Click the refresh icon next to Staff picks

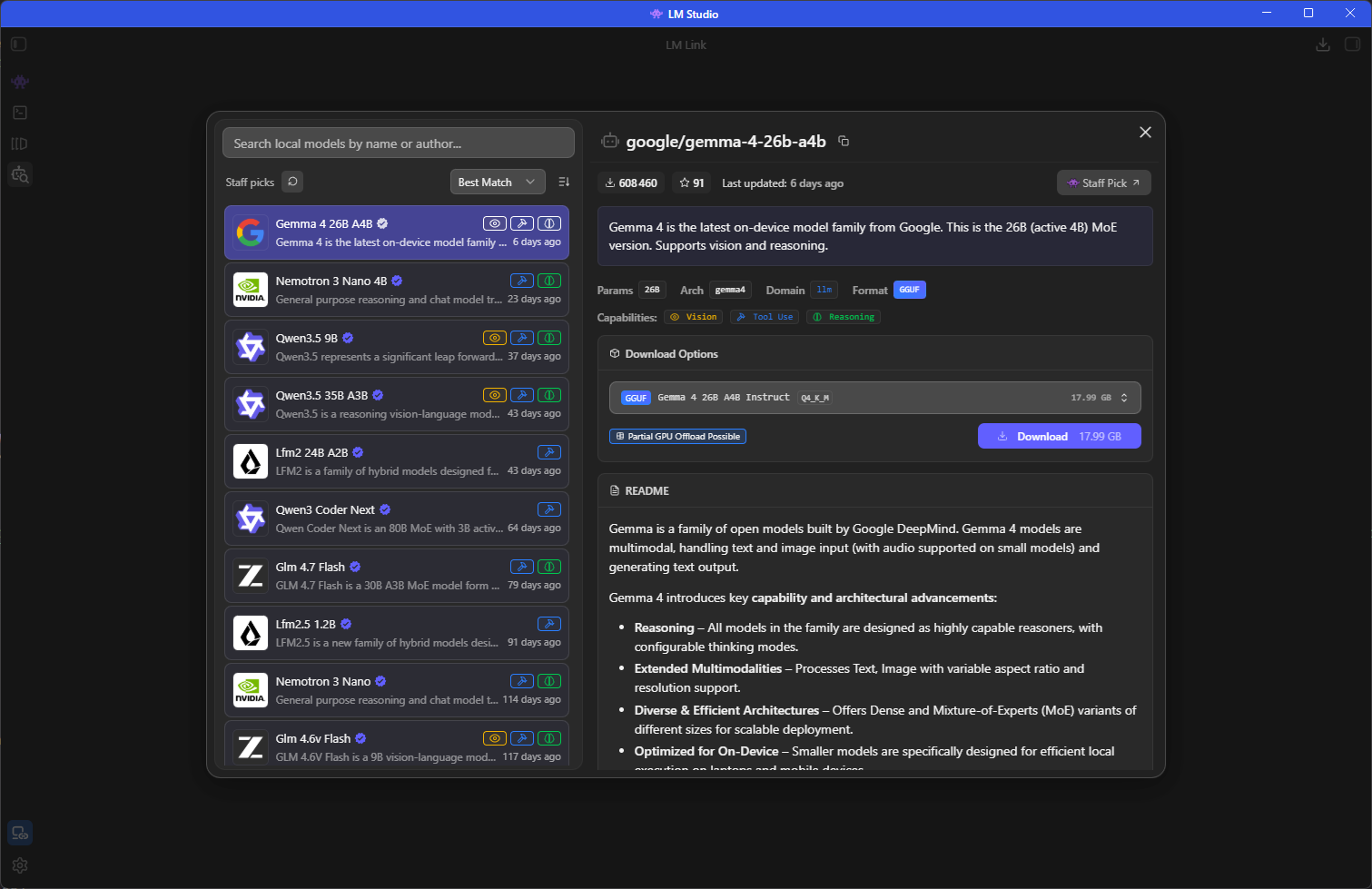[x=292, y=182]
